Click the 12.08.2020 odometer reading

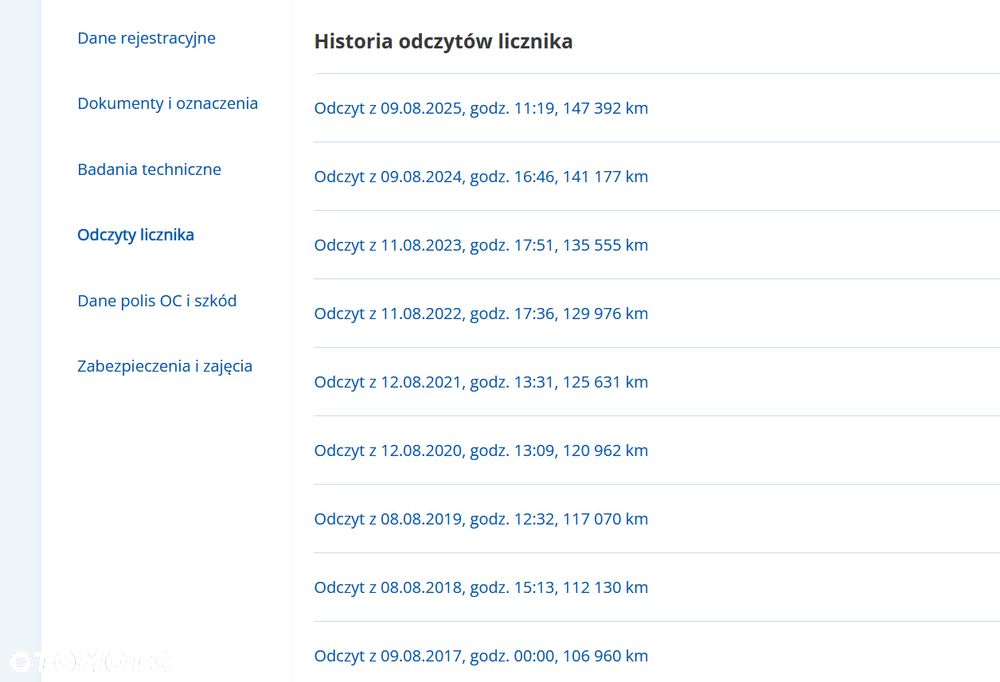tap(481, 450)
